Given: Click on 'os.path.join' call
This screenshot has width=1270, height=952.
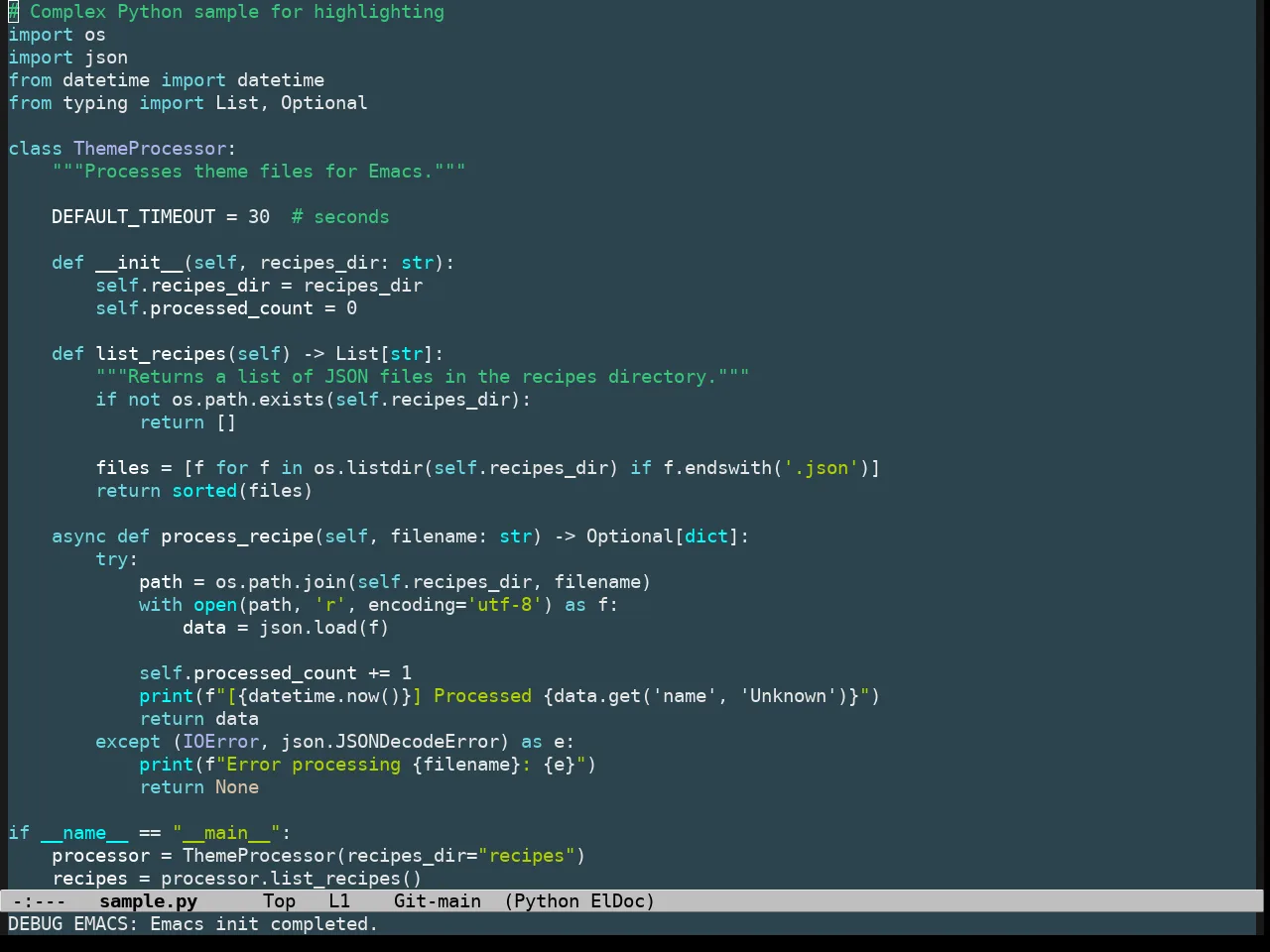Looking at the screenshot, I should coord(281,582).
